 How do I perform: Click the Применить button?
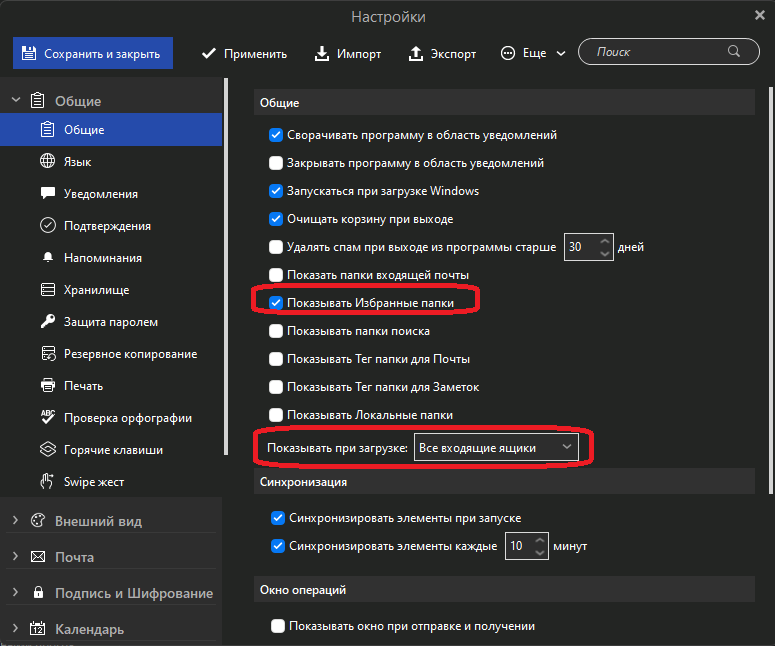click(245, 53)
